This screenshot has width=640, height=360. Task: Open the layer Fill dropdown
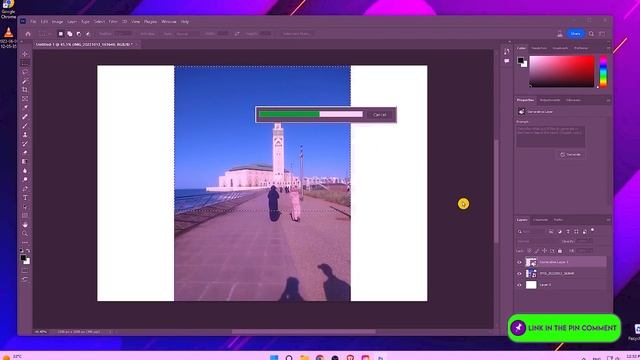(x=584, y=251)
